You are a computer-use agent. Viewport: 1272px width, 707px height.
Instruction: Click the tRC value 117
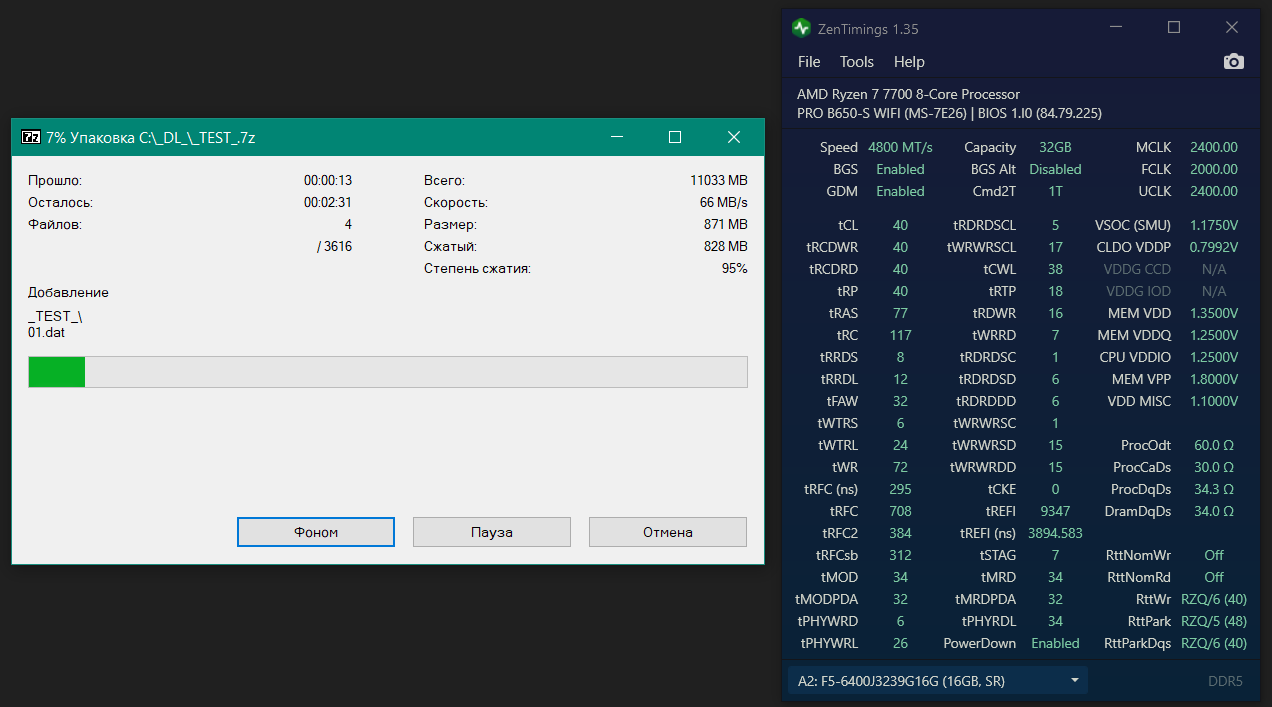click(900, 335)
